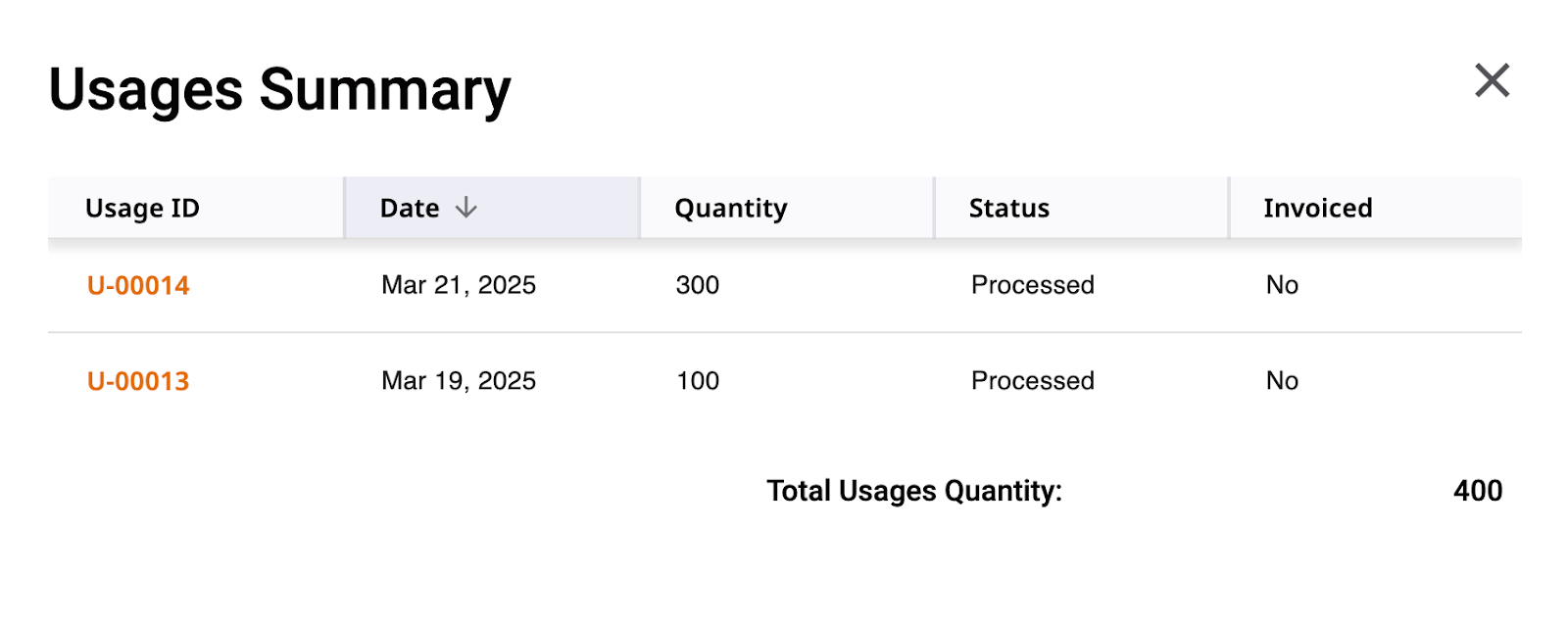Click the Total Usages Quantity label
This screenshot has height=626, width=1568.
[x=914, y=491]
